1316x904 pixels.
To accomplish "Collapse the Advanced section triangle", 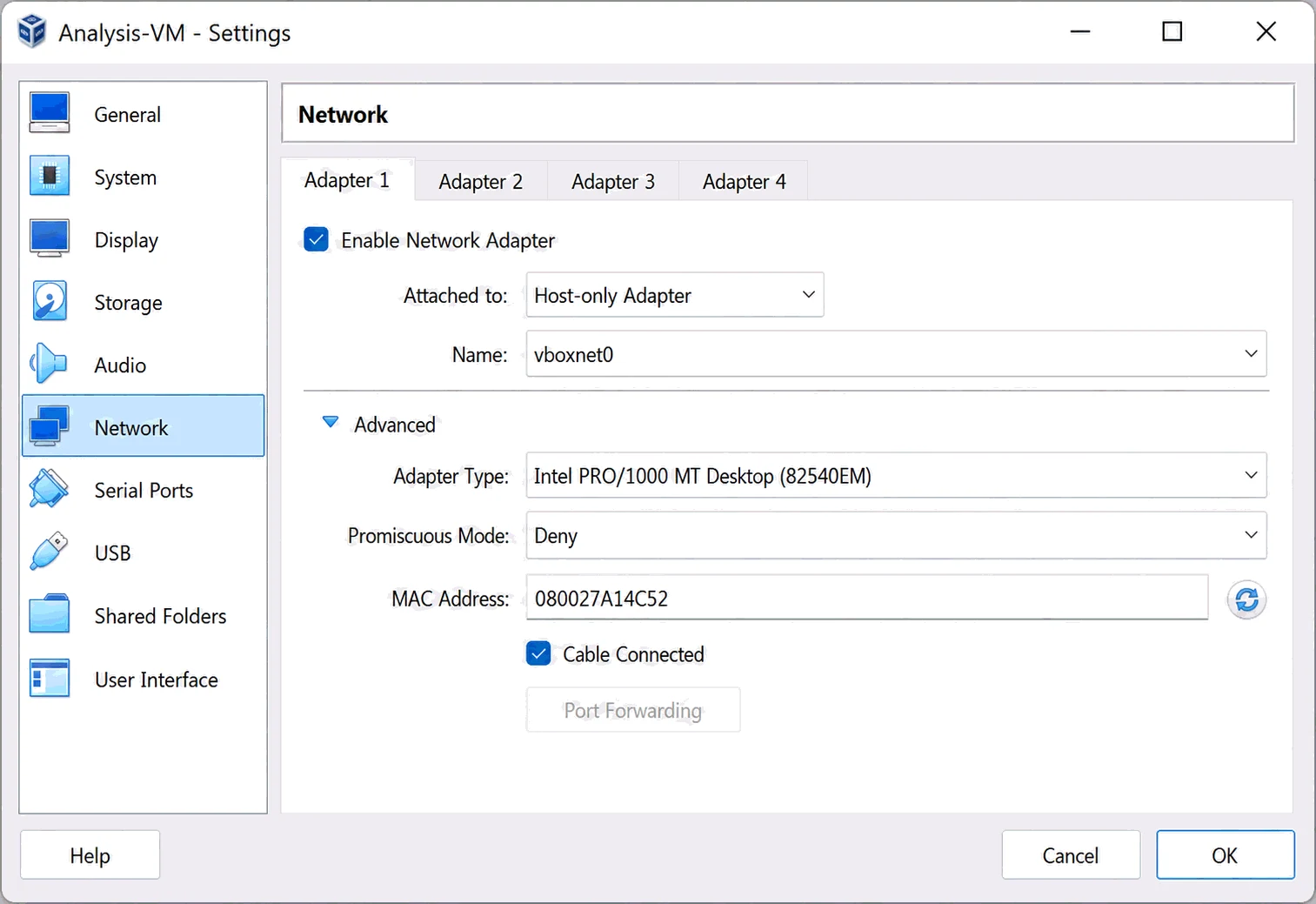I will click(331, 423).
